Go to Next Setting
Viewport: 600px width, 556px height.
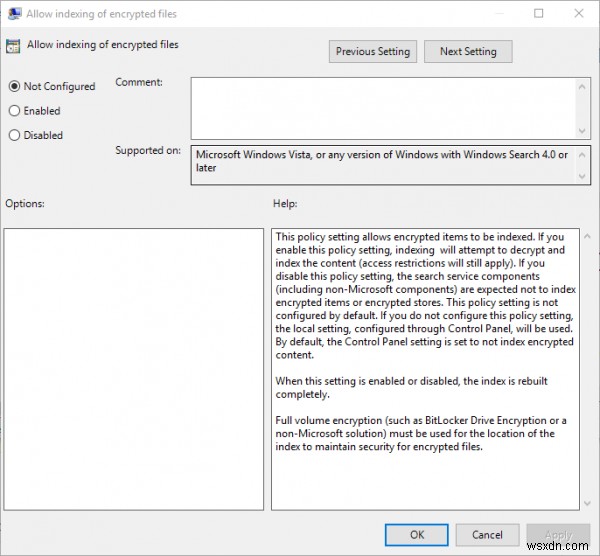coord(468,51)
